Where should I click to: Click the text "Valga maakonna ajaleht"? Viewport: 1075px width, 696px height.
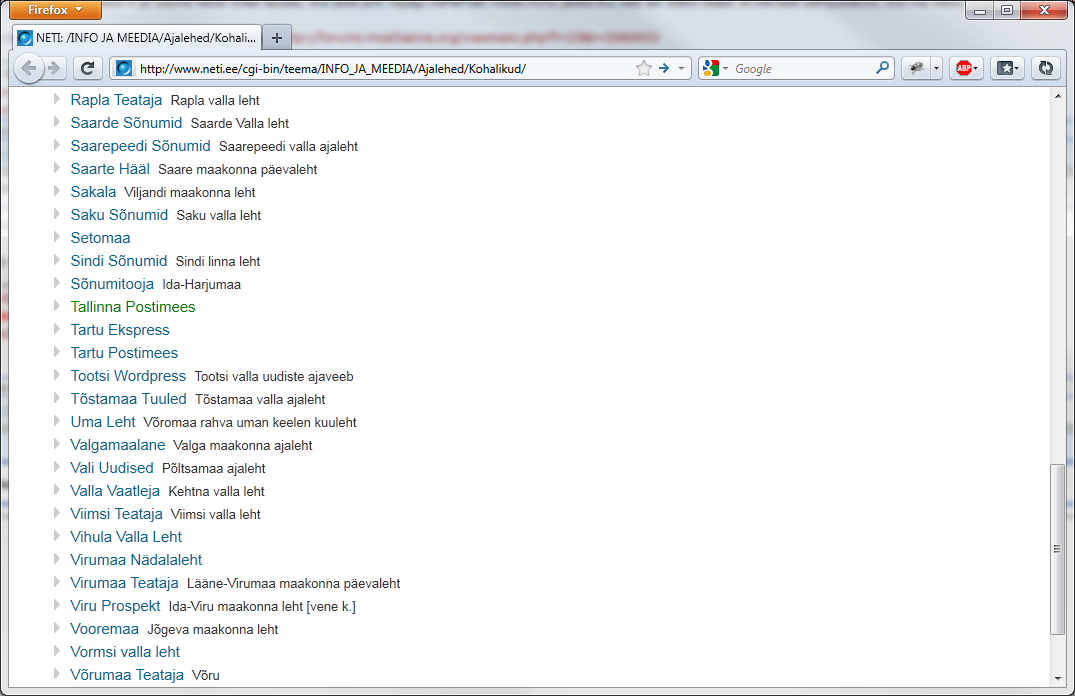(x=243, y=446)
